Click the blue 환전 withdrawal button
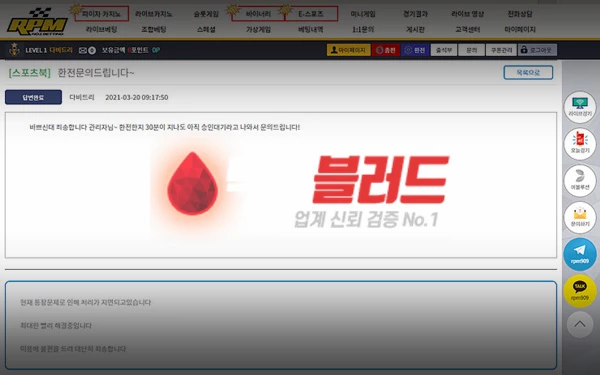This screenshot has width=600, height=375. point(415,50)
